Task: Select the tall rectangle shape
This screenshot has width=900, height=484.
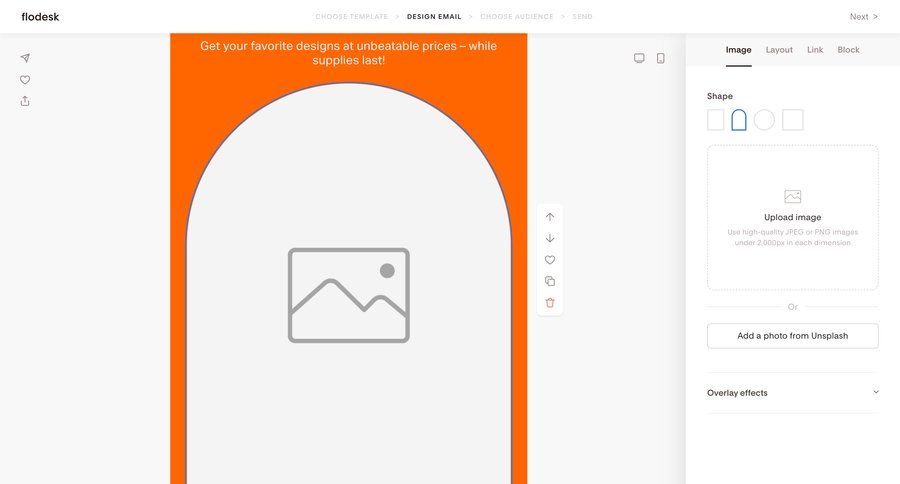Action: coord(715,120)
